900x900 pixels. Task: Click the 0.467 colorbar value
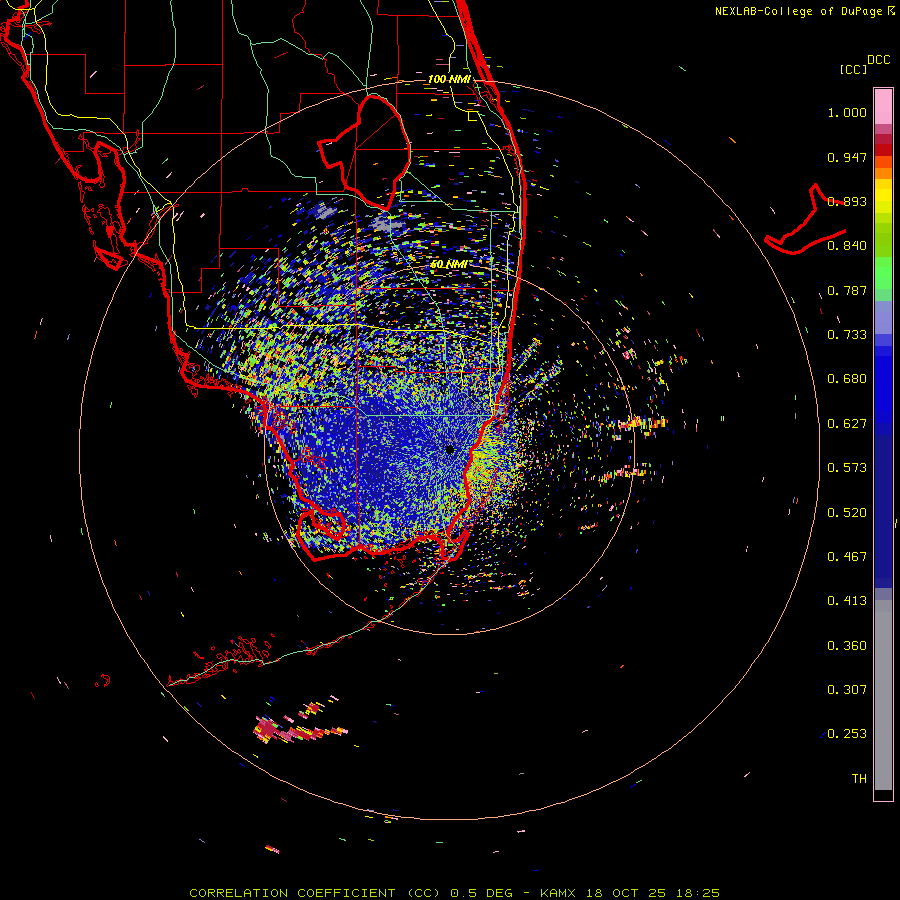[x=847, y=557]
